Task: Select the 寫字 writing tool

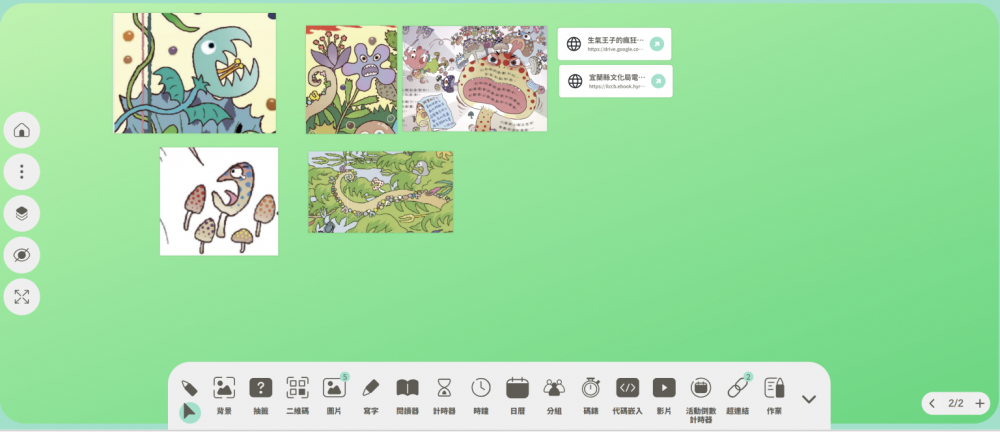Action: point(371,394)
